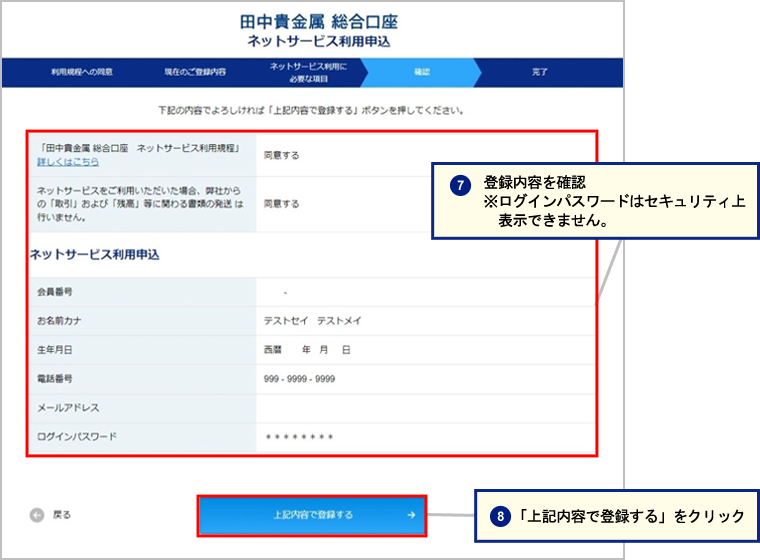Click the 生年月日 label

55,350
